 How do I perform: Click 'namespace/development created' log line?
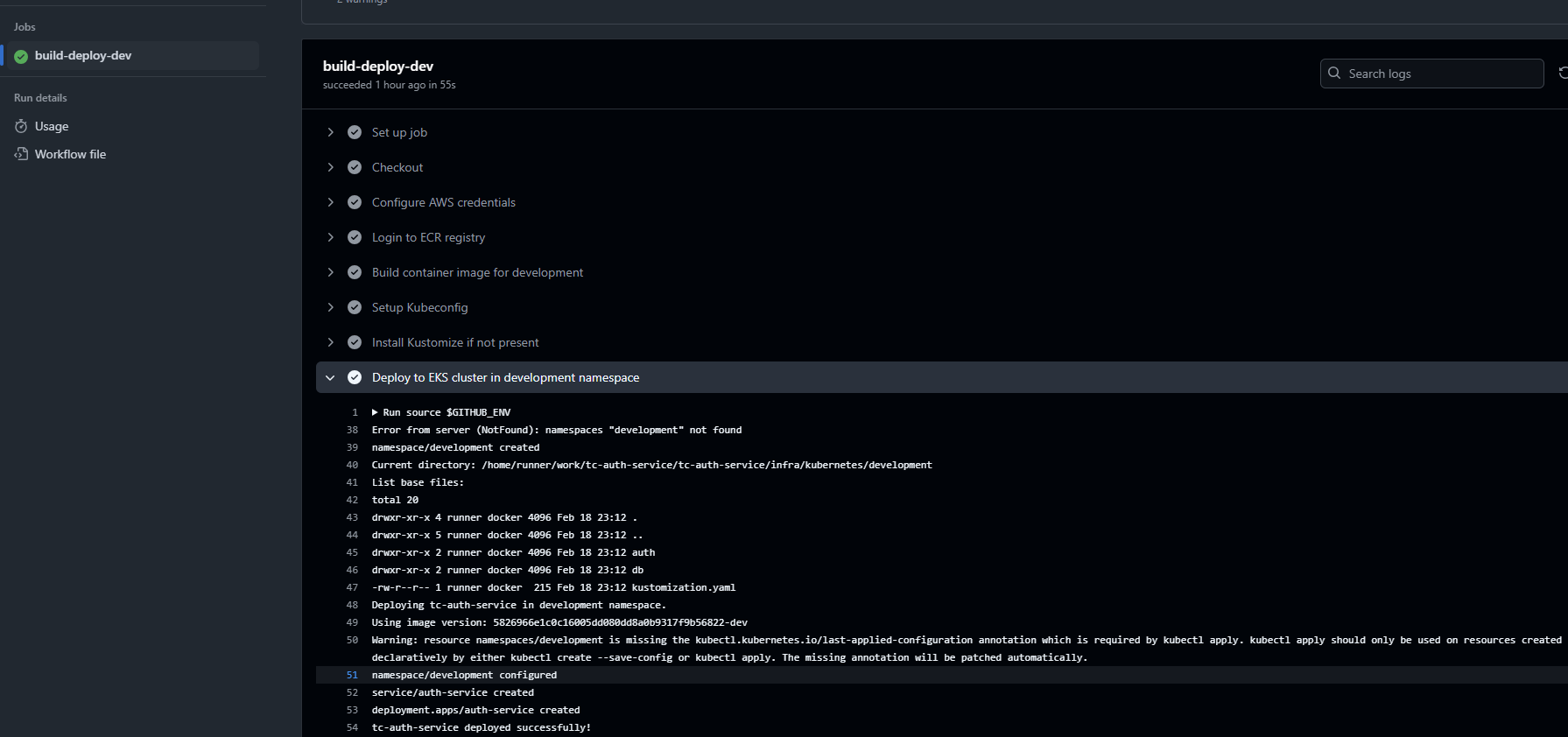point(455,447)
